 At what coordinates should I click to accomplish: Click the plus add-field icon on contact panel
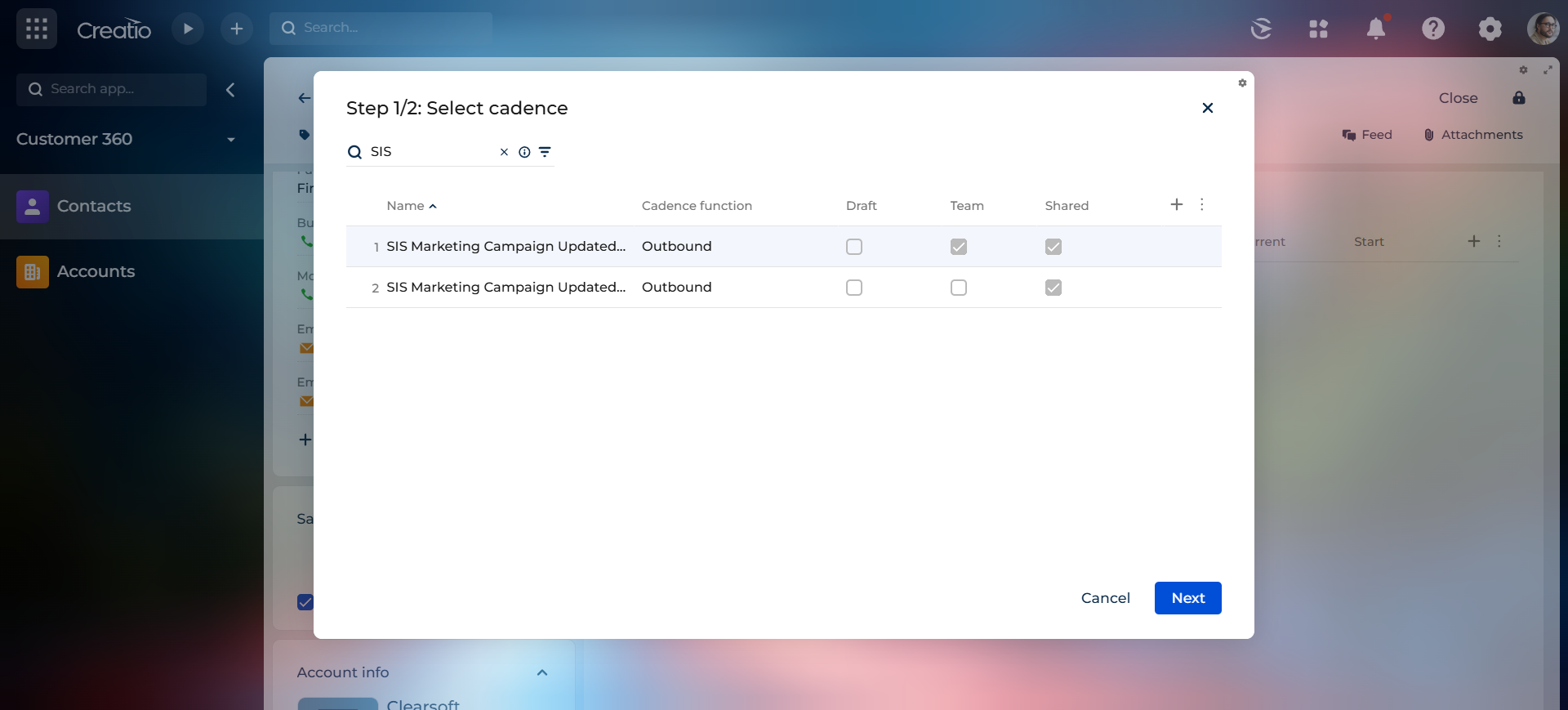(x=305, y=440)
